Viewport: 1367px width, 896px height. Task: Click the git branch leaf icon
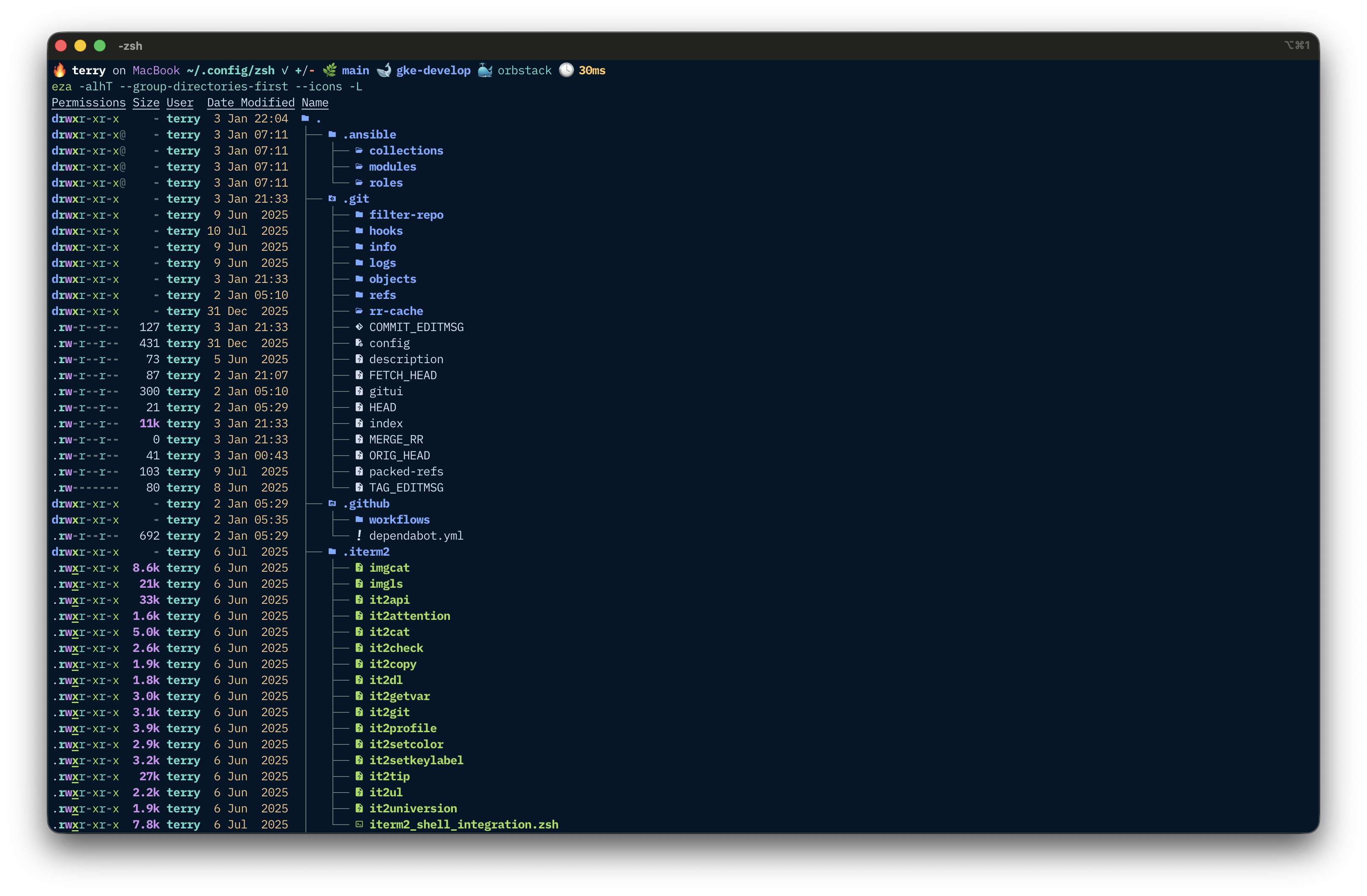click(329, 70)
